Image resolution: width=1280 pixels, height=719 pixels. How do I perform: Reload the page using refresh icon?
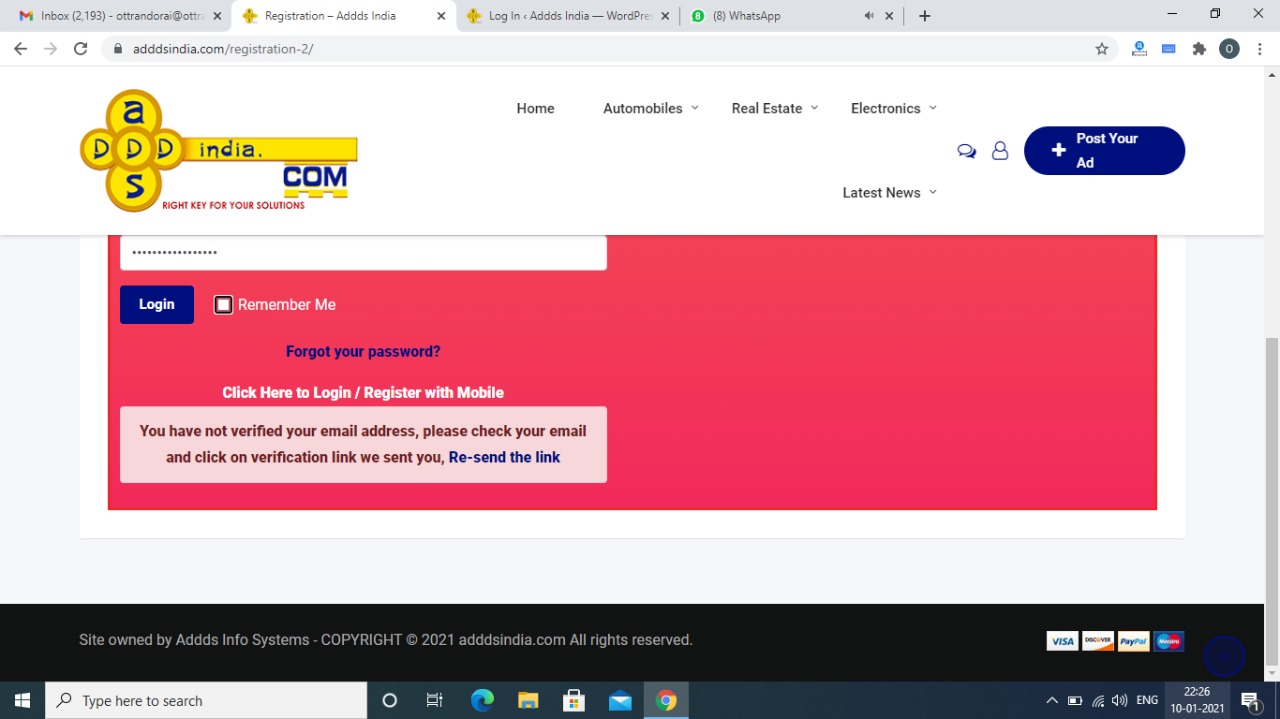point(81,49)
